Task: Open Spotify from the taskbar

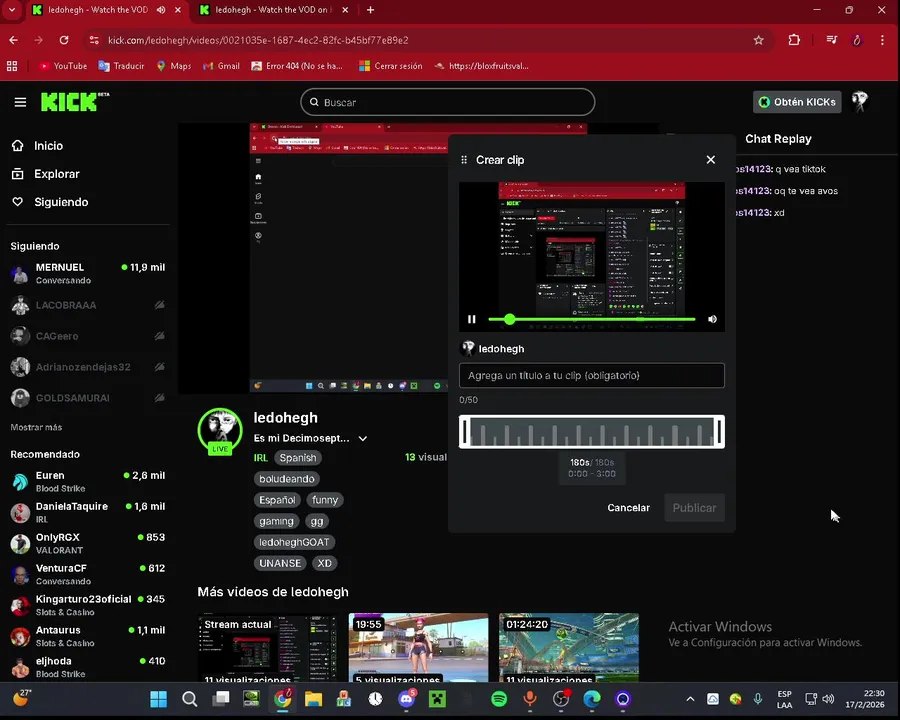Action: tap(499, 699)
